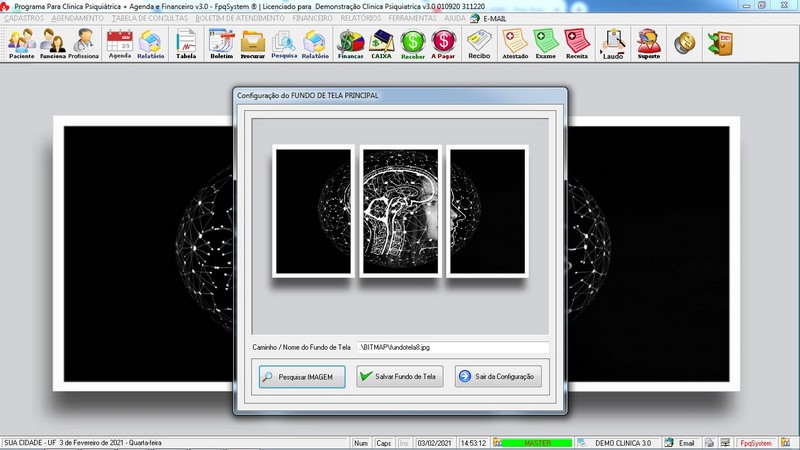Viewport: 800px width, 450px height.
Task: Click the E-MAIL icon in menu bar
Action: pos(475,18)
